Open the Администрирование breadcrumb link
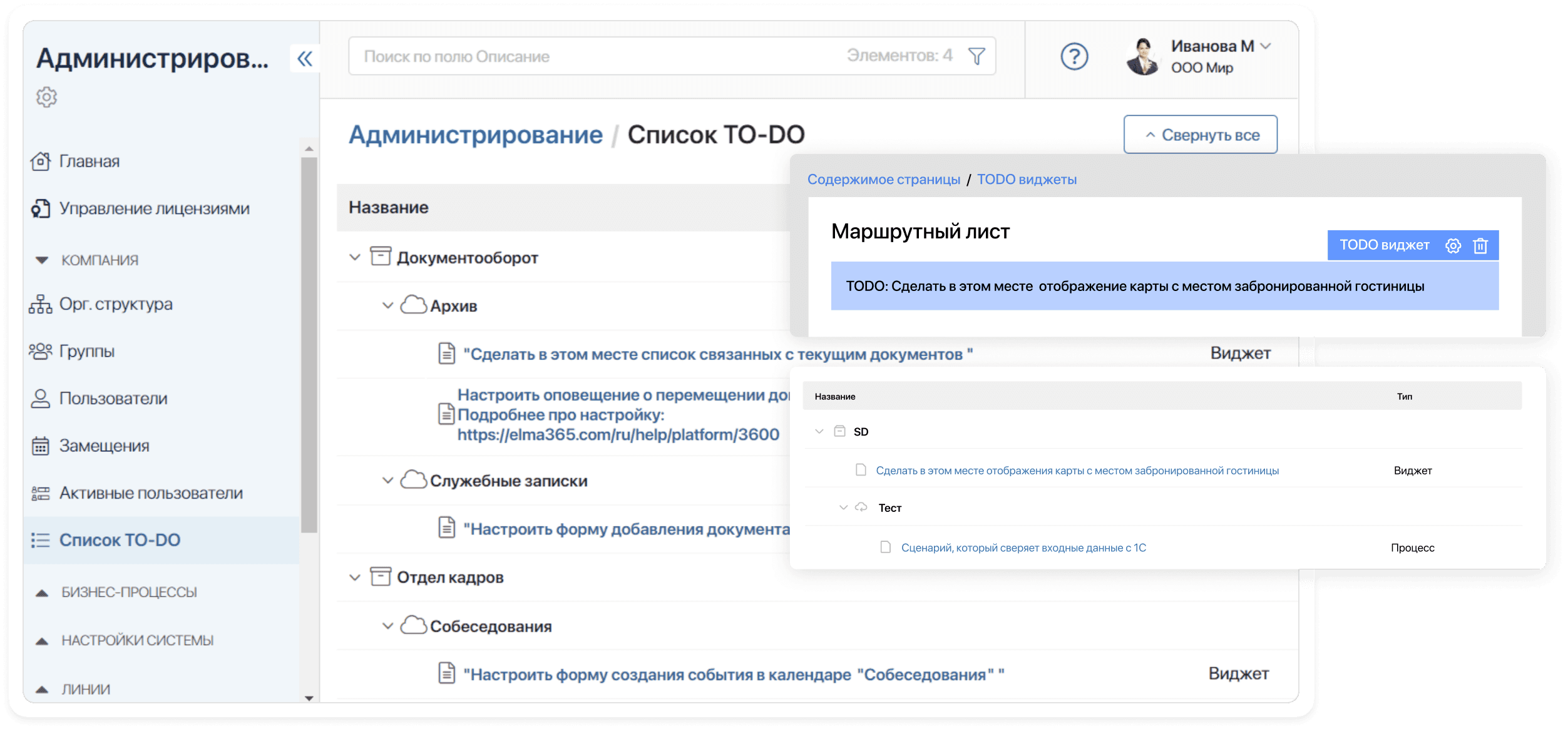This screenshot has height=729, width=1568. point(475,135)
